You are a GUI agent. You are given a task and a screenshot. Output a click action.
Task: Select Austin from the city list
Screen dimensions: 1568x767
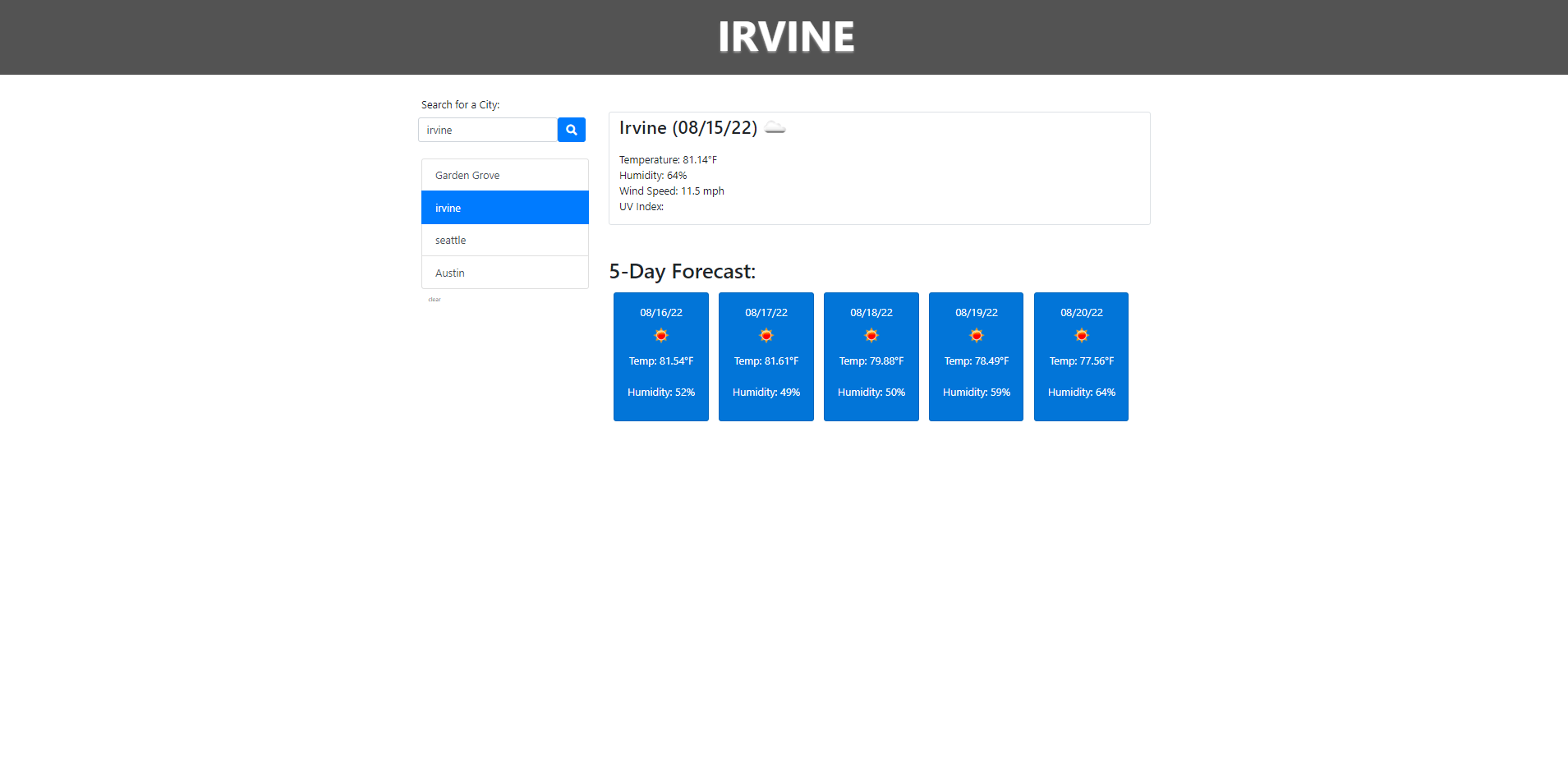[449, 273]
